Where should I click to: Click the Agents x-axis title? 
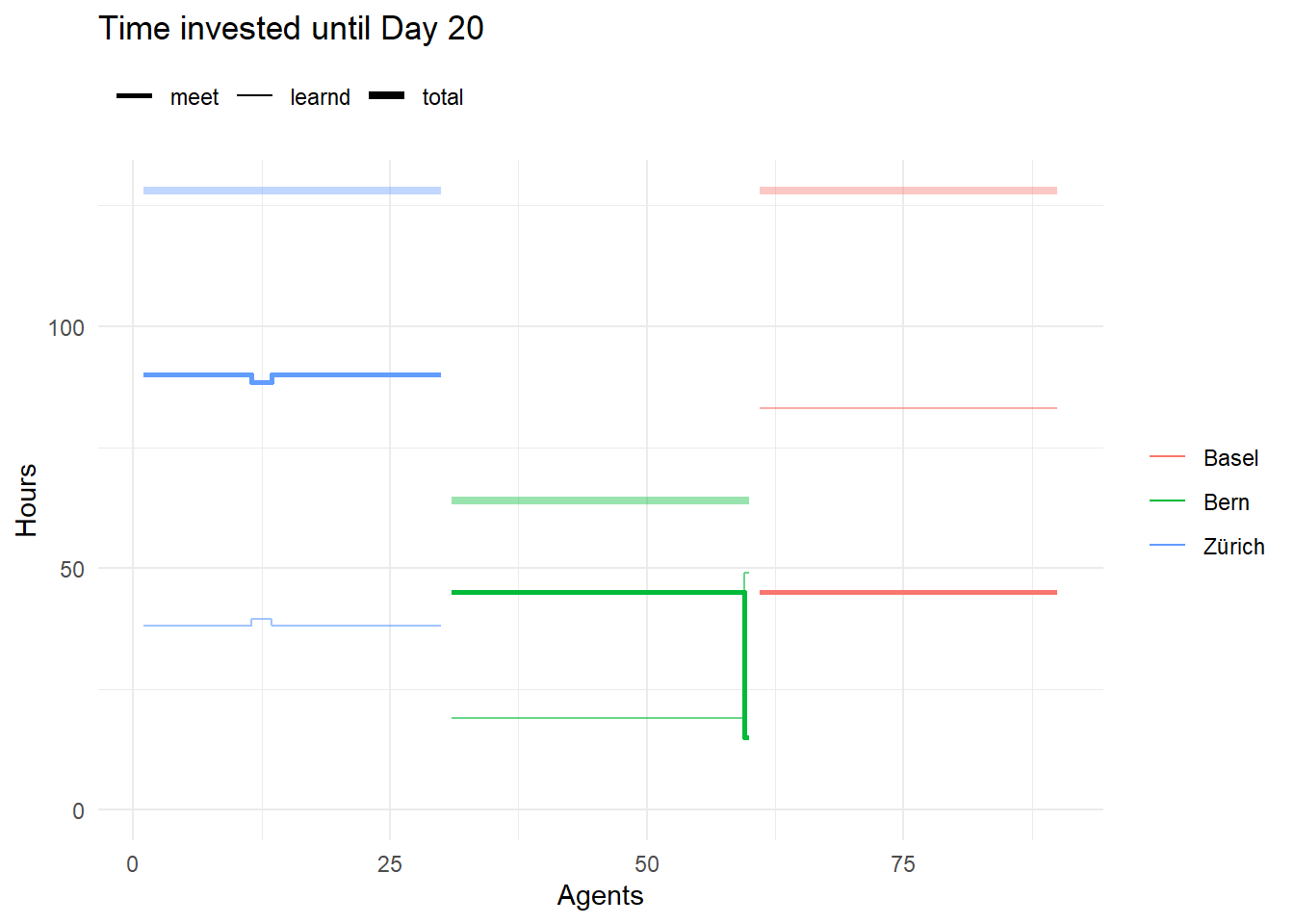(600, 895)
